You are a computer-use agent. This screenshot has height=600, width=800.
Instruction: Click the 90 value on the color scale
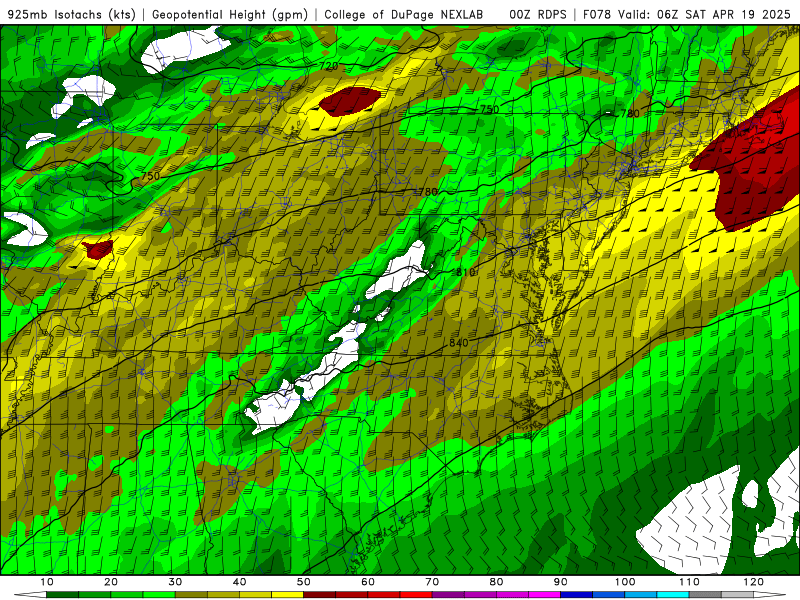coord(561,582)
